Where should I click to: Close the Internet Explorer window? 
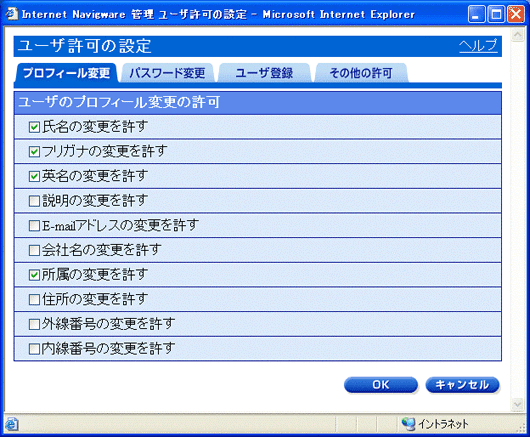(x=516, y=15)
